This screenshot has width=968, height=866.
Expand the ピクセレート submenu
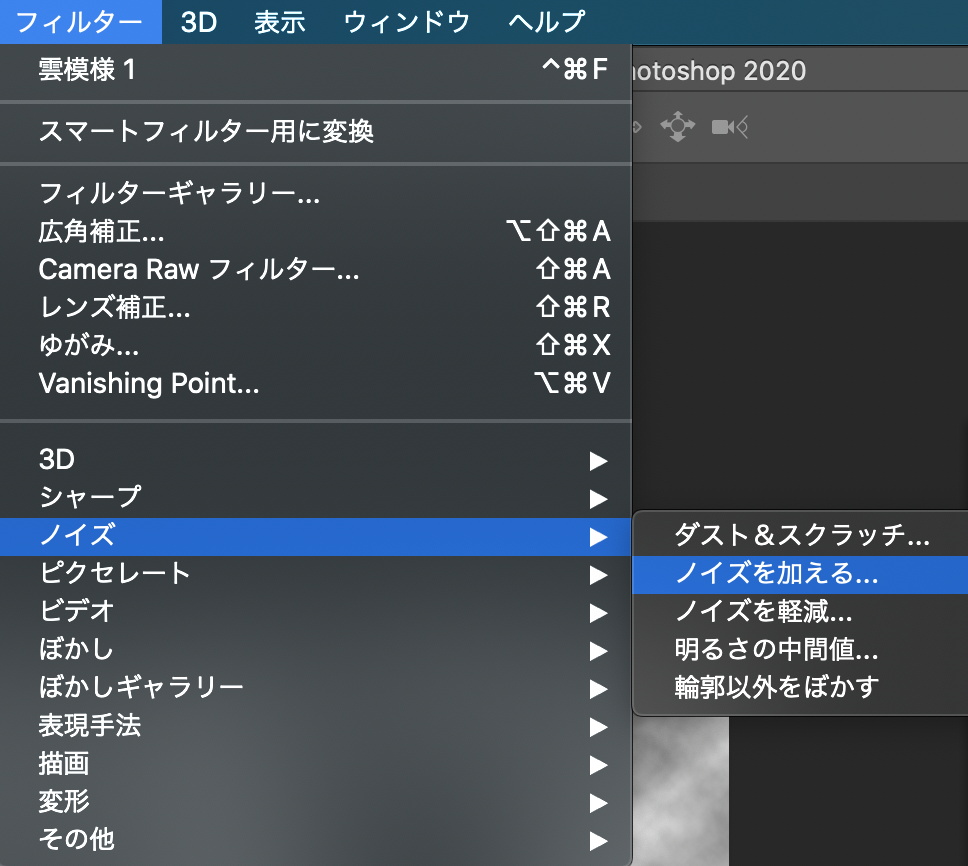click(x=315, y=574)
